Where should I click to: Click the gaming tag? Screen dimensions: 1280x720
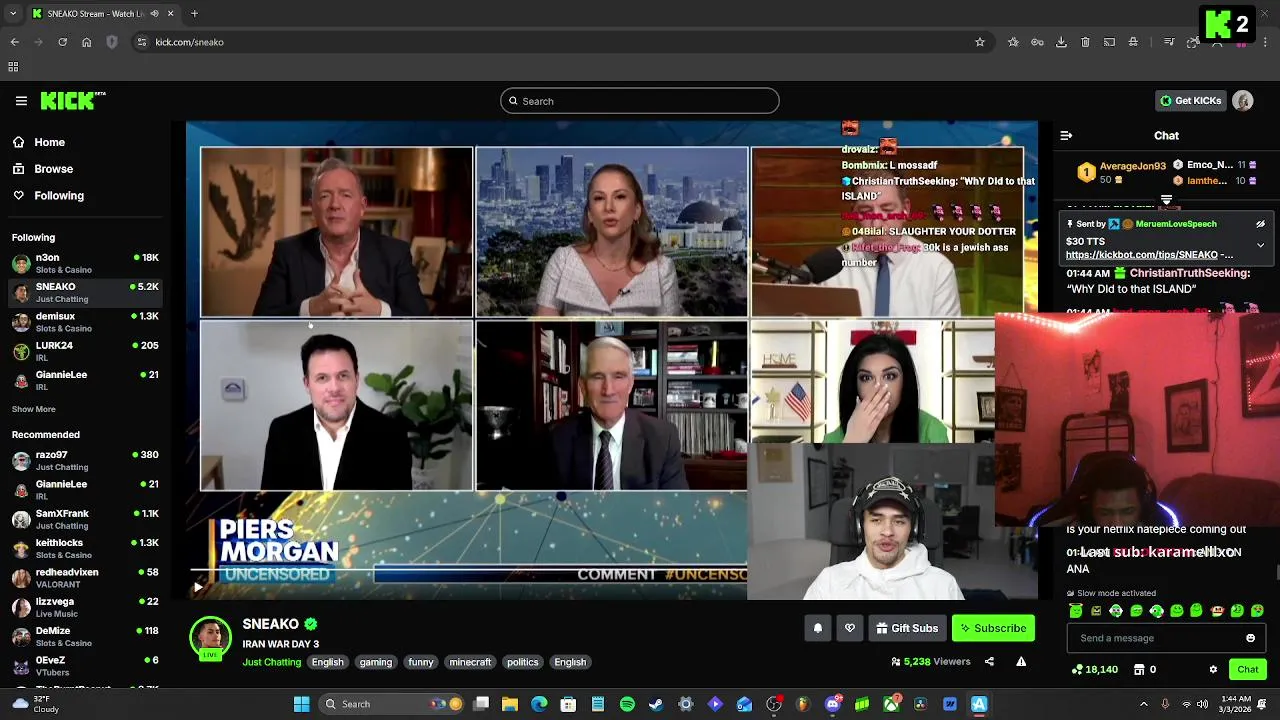click(x=376, y=662)
